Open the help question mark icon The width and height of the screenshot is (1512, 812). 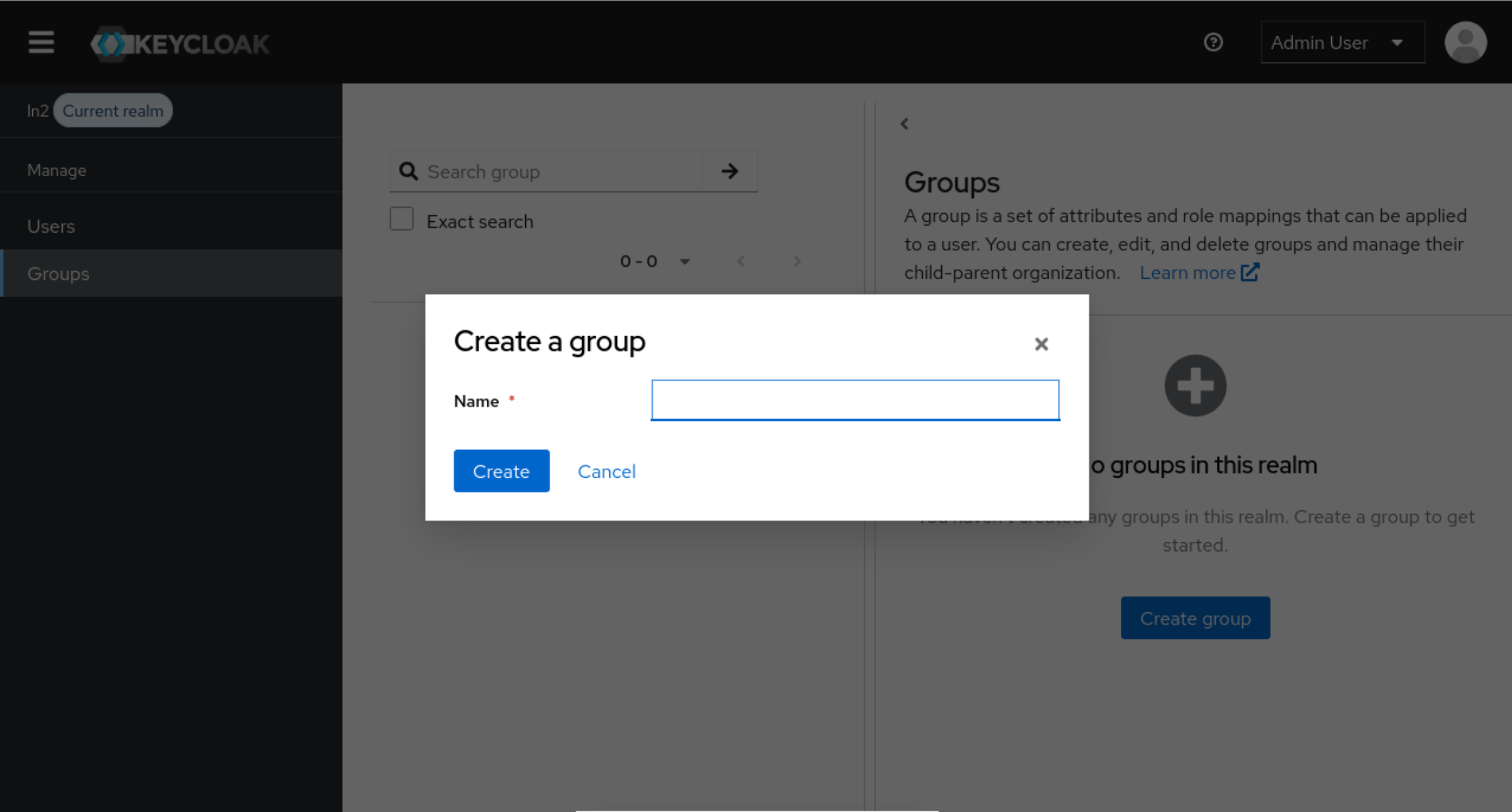1212,42
